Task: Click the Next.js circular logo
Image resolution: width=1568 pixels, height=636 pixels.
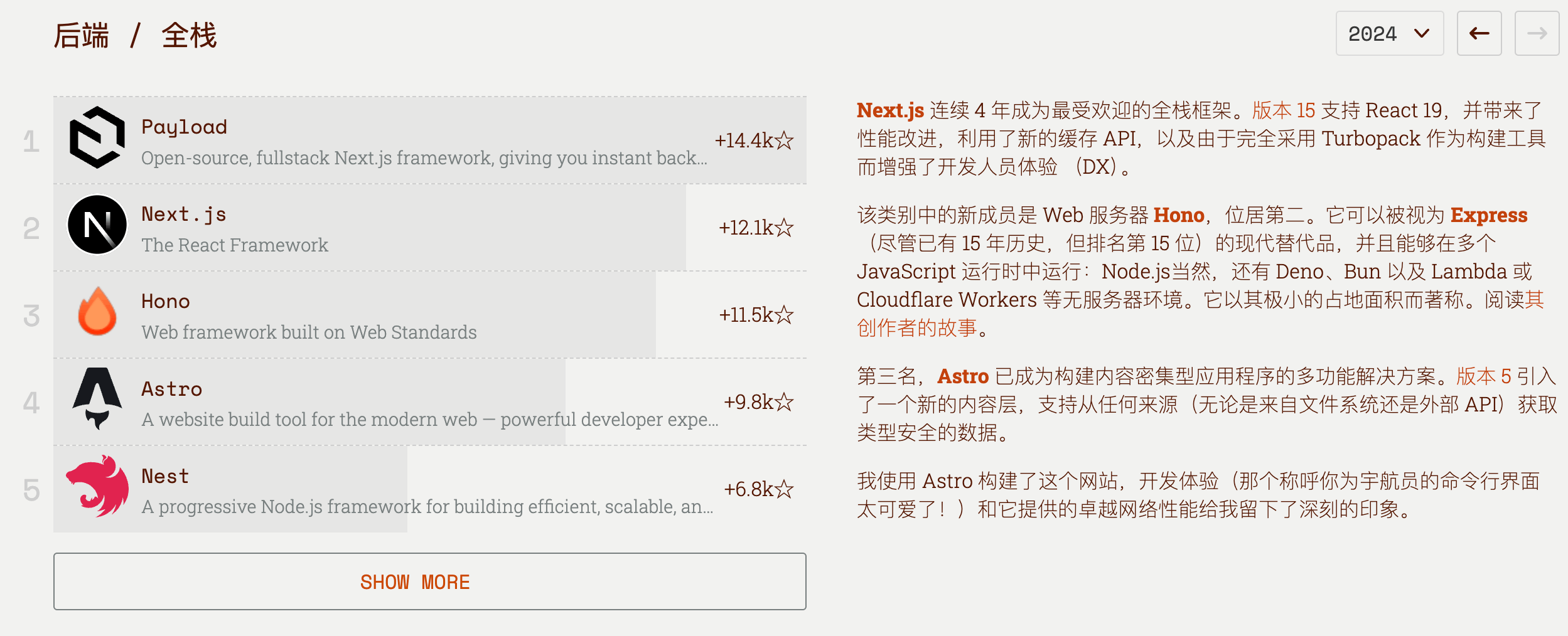Action: pos(97,225)
